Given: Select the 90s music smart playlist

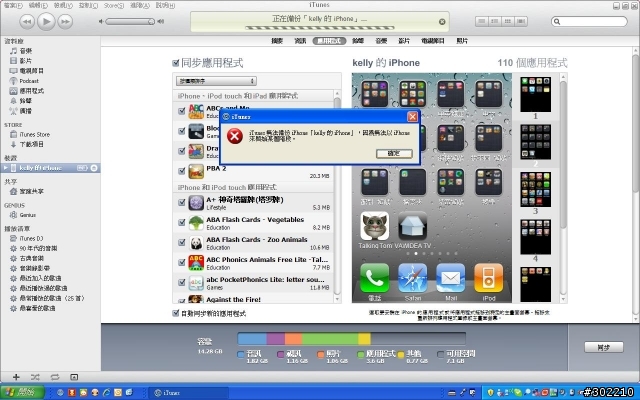Looking at the screenshot, I should pos(38,248).
